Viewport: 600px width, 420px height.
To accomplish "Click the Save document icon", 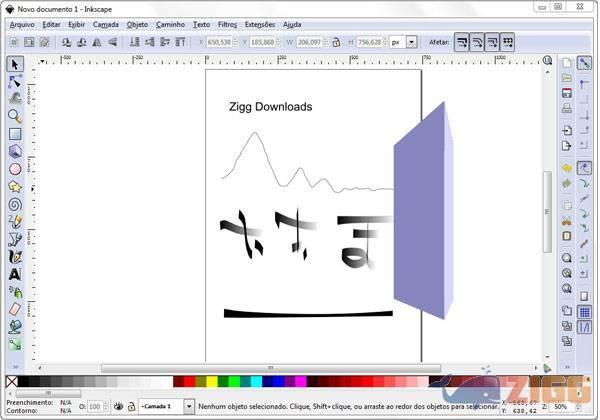I will 567,93.
